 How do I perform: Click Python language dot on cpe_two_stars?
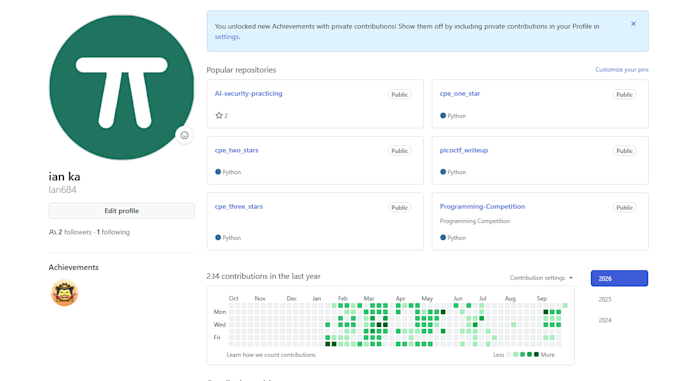click(218, 172)
